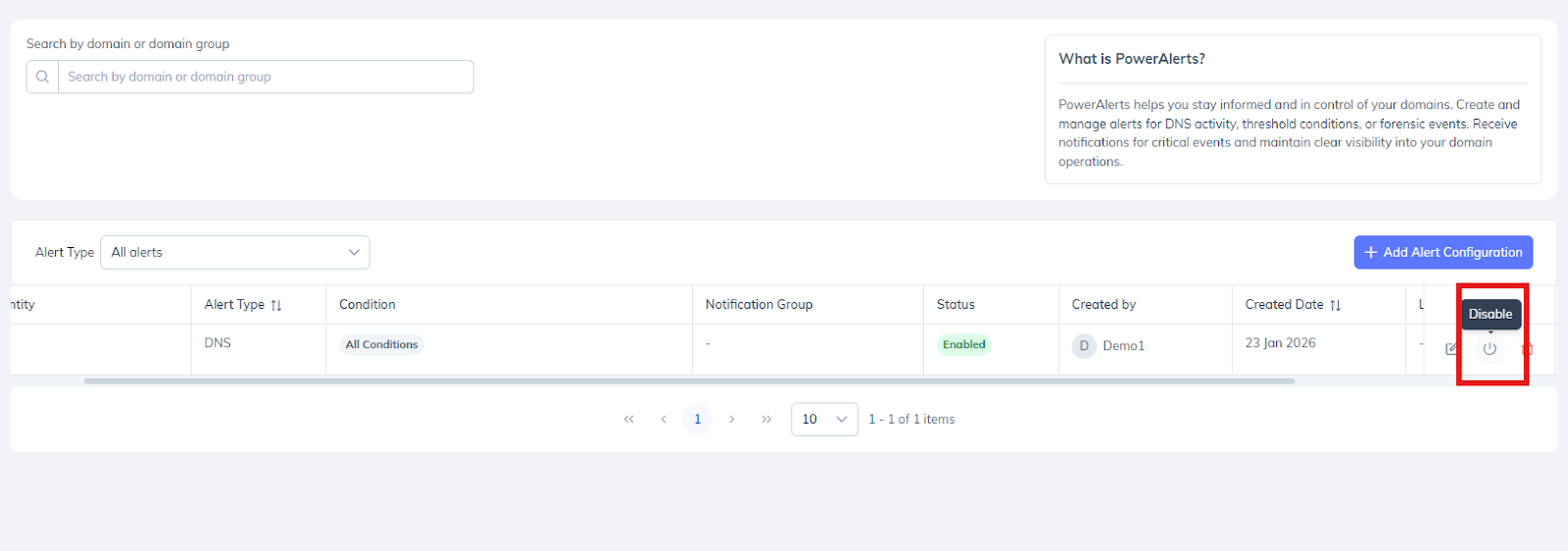The image size is (1568, 551).
Task: Select page 1 in pagination
Action: click(698, 419)
